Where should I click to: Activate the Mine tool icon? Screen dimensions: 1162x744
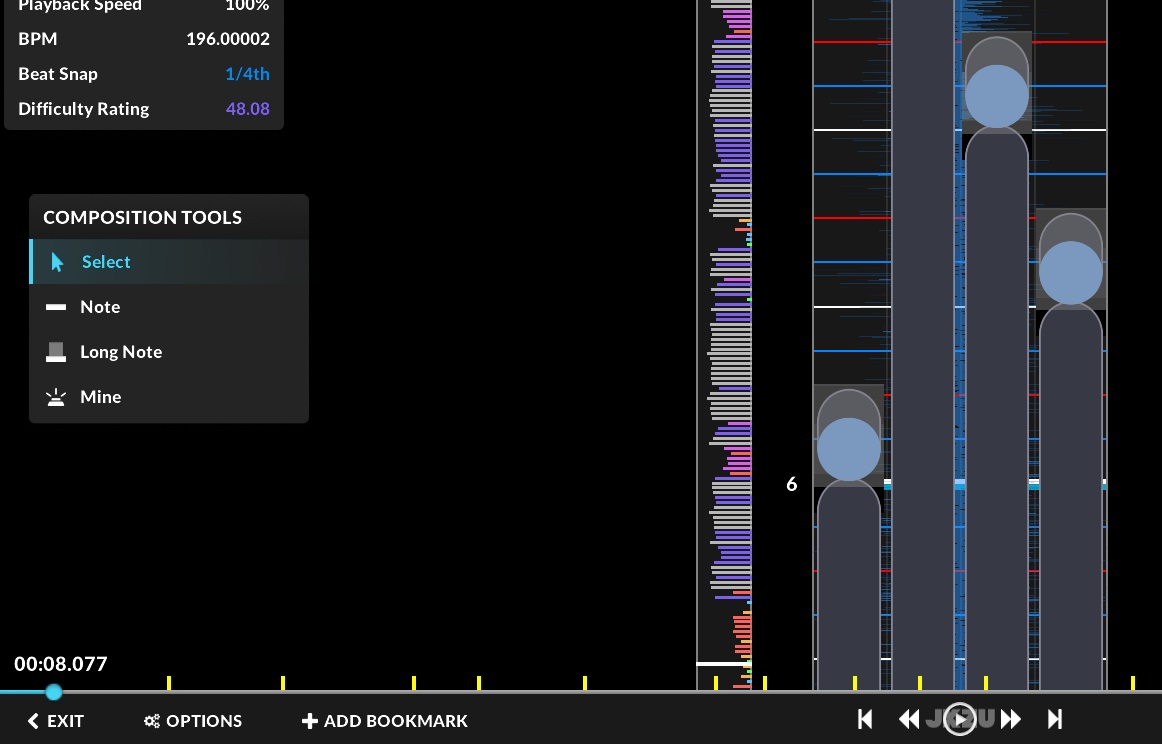(x=56, y=397)
